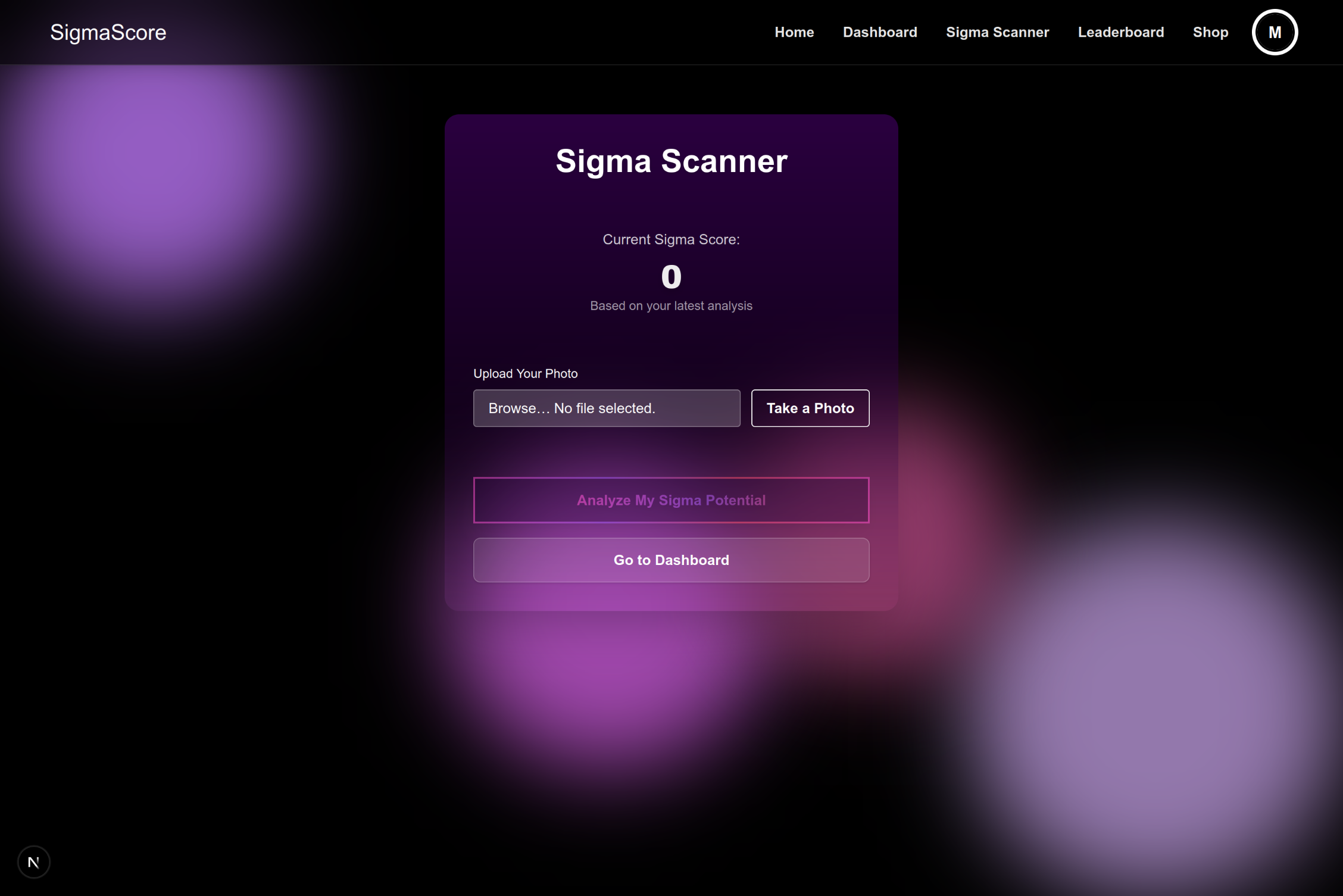Click 'Based on your latest analysis' text
Screen dimensions: 1343x896
pos(671,305)
